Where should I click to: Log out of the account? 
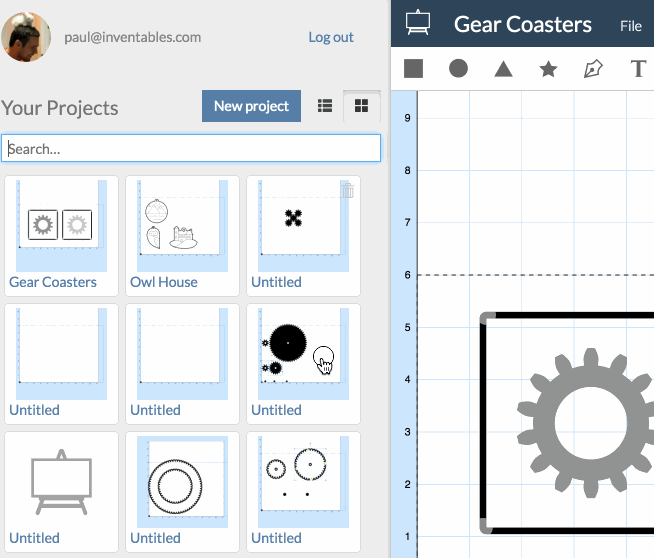tap(331, 37)
